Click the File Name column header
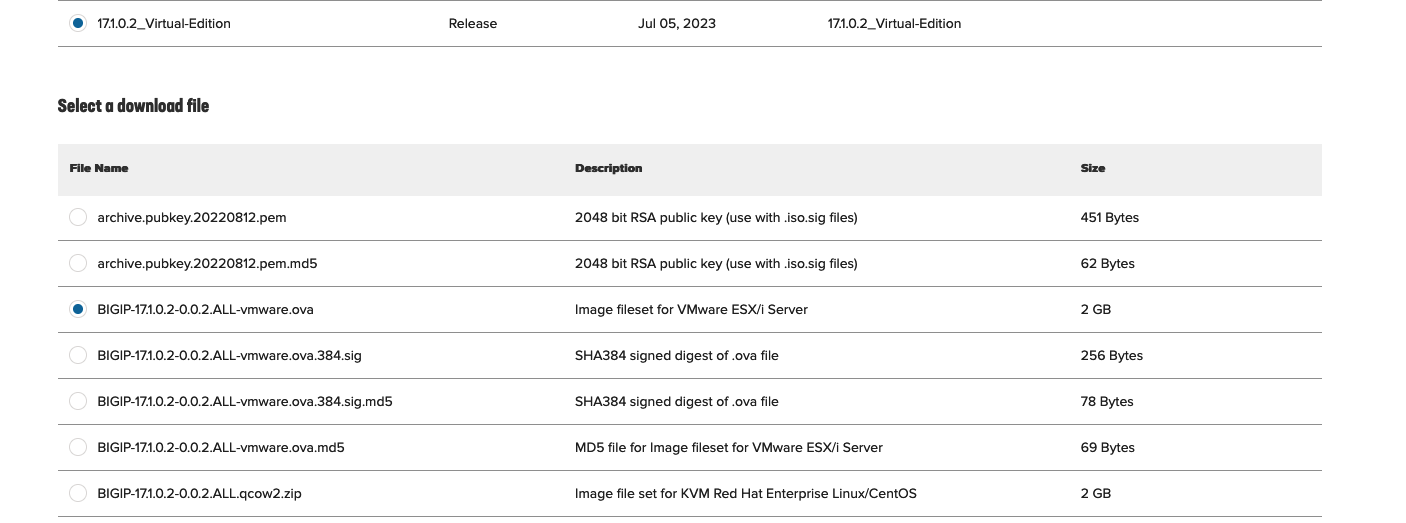The width and height of the screenshot is (1406, 523). click(x=99, y=168)
